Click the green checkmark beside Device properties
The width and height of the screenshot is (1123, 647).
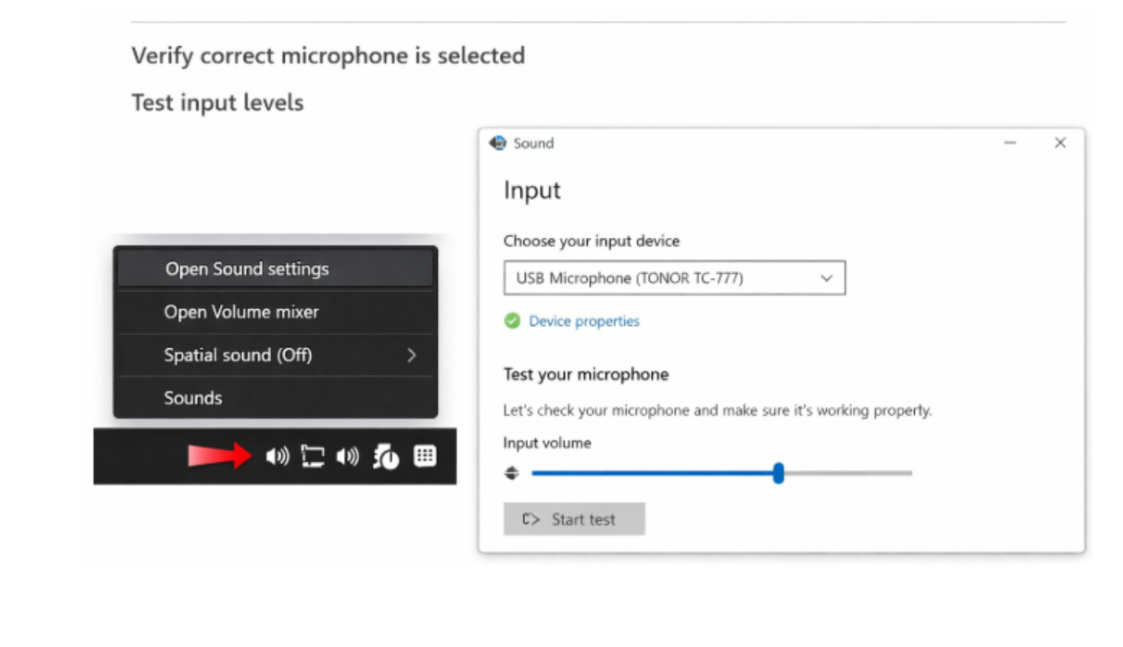512,321
